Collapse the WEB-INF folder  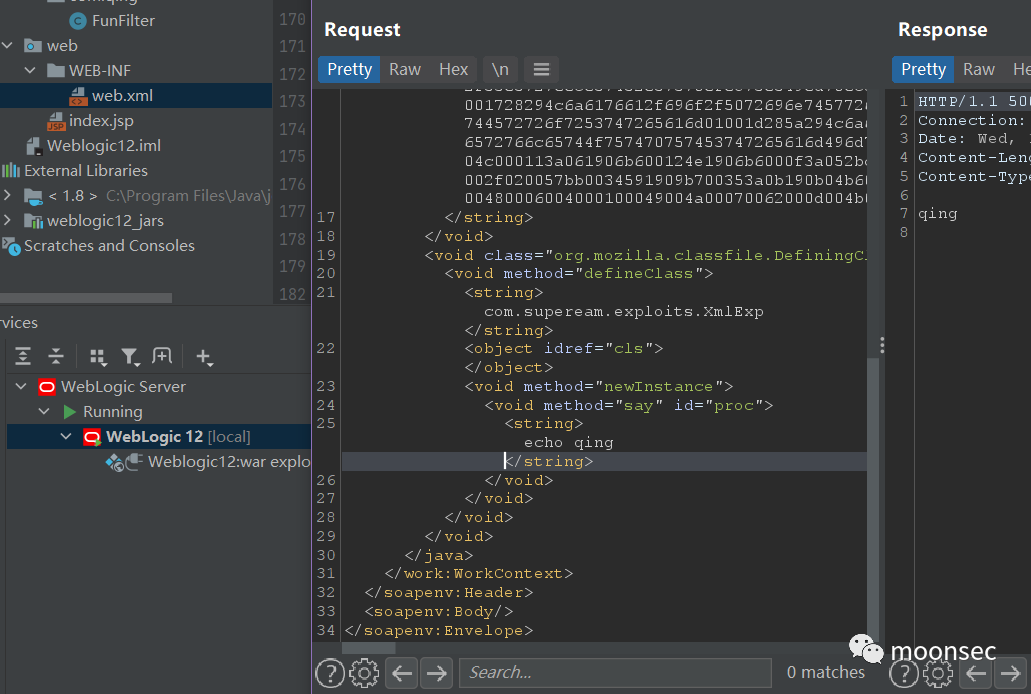[x=30, y=70]
